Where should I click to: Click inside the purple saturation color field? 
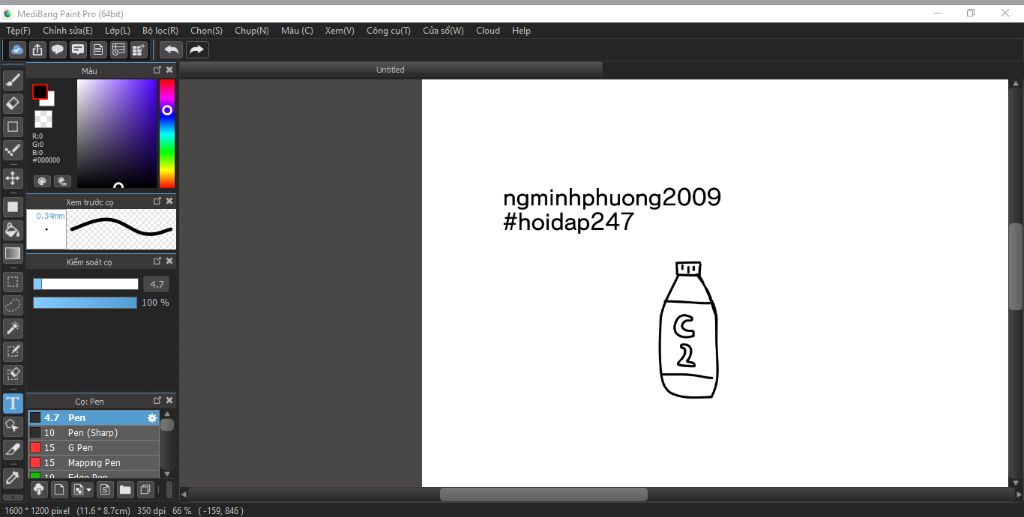pos(118,134)
